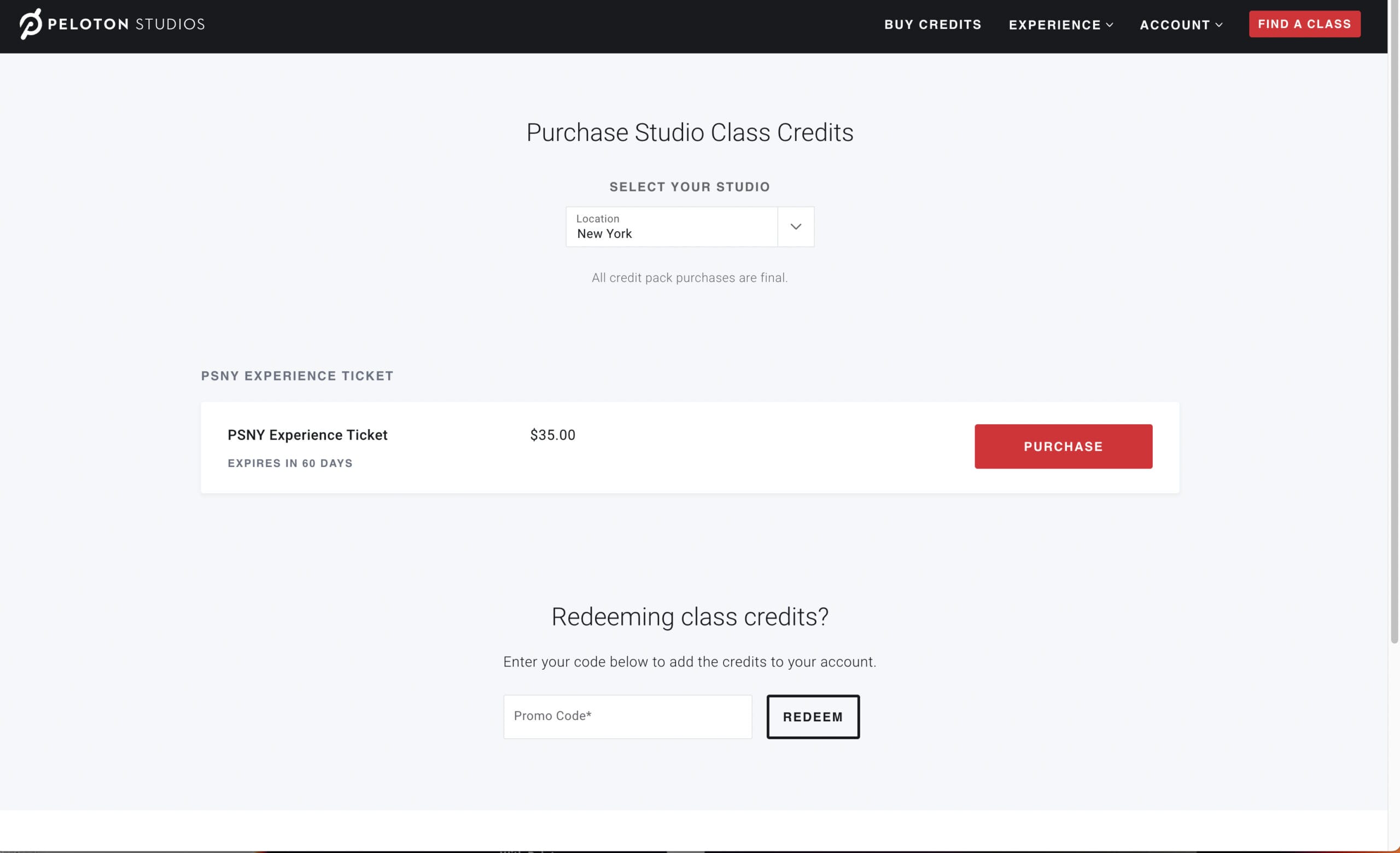Expand the Account menu
Viewport: 1400px width, 853px height.
(1181, 25)
